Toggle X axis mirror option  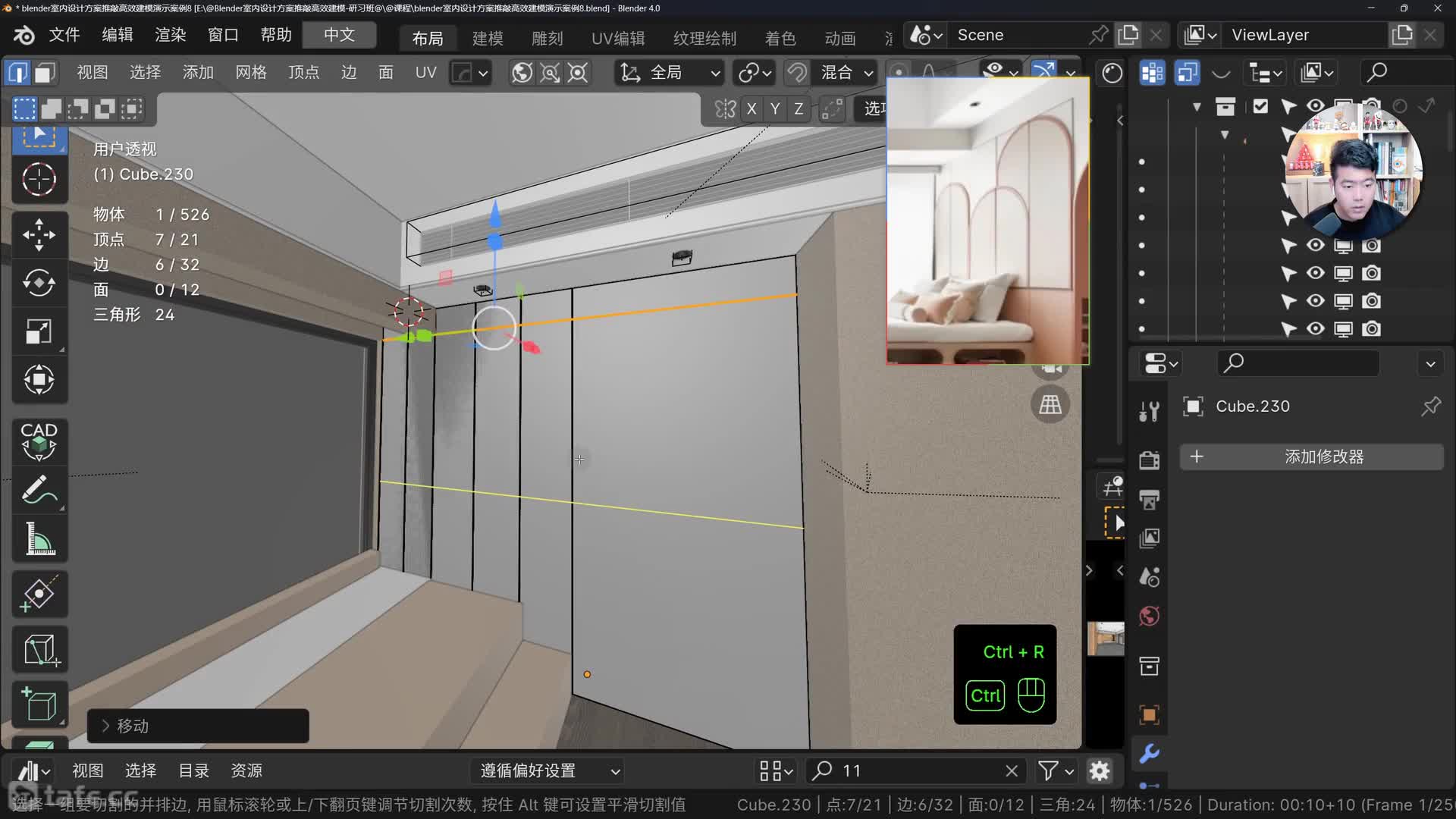(x=752, y=109)
